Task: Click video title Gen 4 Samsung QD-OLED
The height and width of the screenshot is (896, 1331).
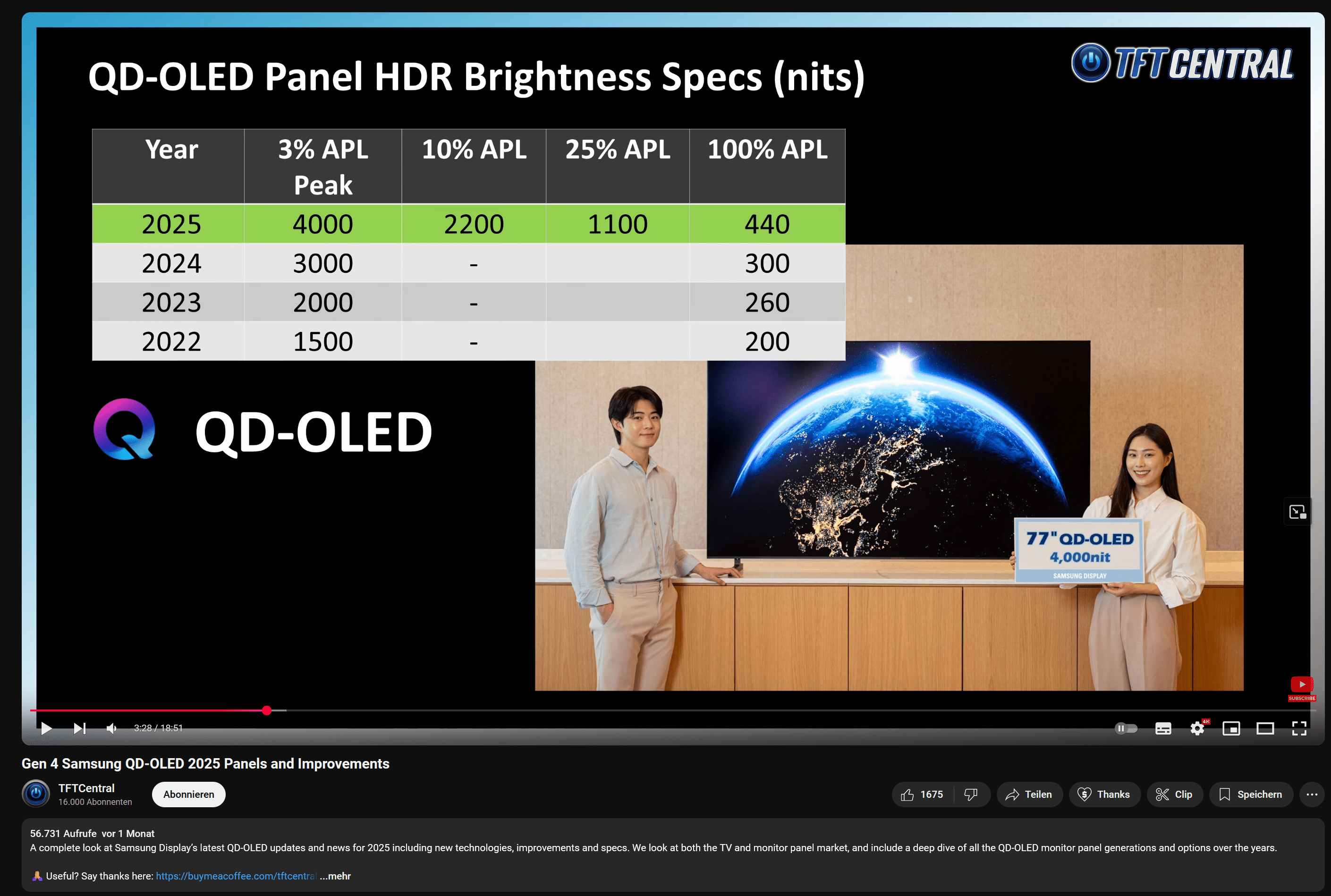Action: (x=205, y=763)
